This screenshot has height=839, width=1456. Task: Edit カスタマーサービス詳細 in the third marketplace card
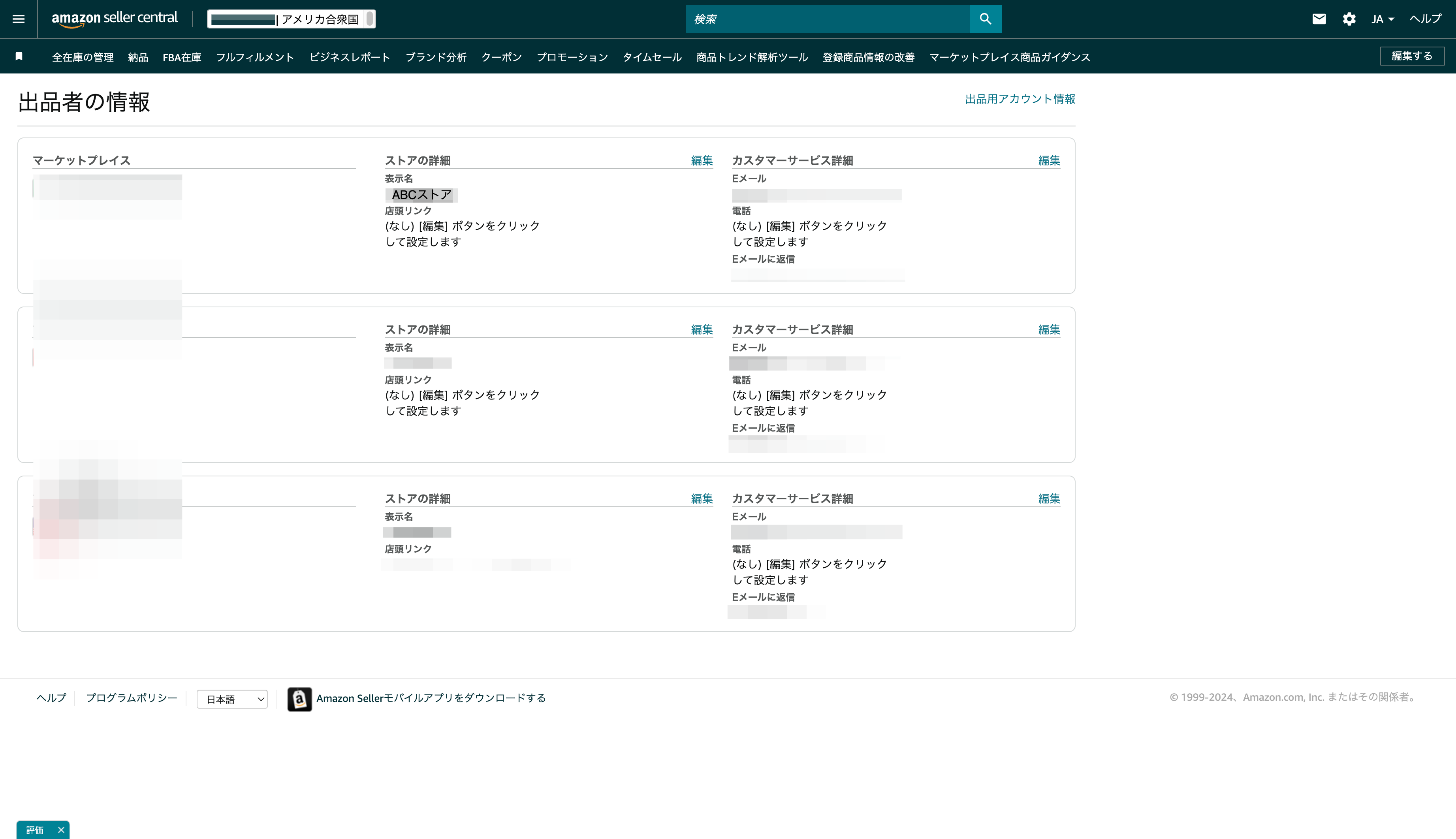point(1049,499)
